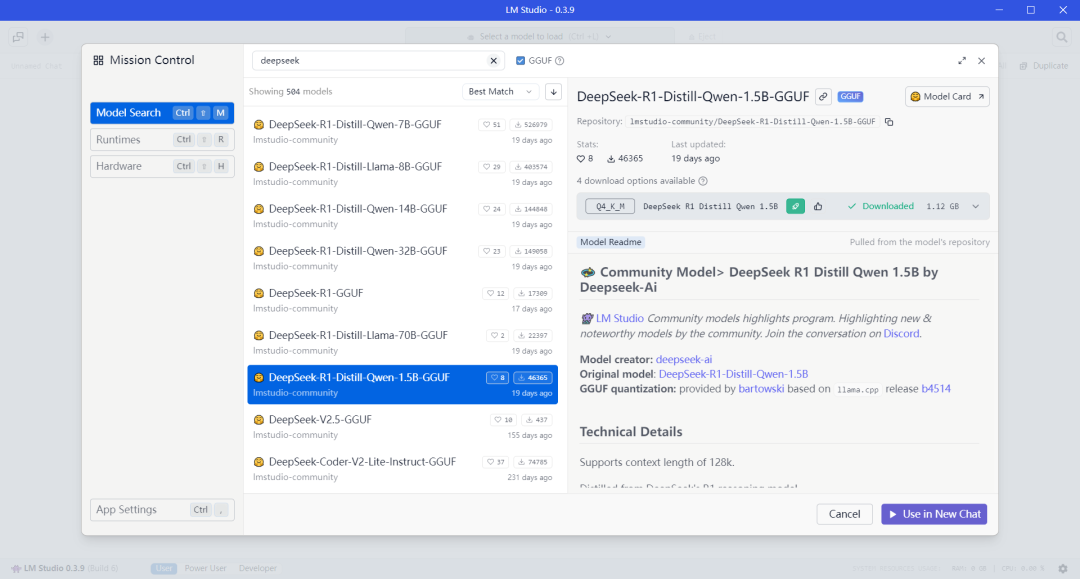Click the Downloaded status label
The image size is (1080, 579).
(x=881, y=207)
